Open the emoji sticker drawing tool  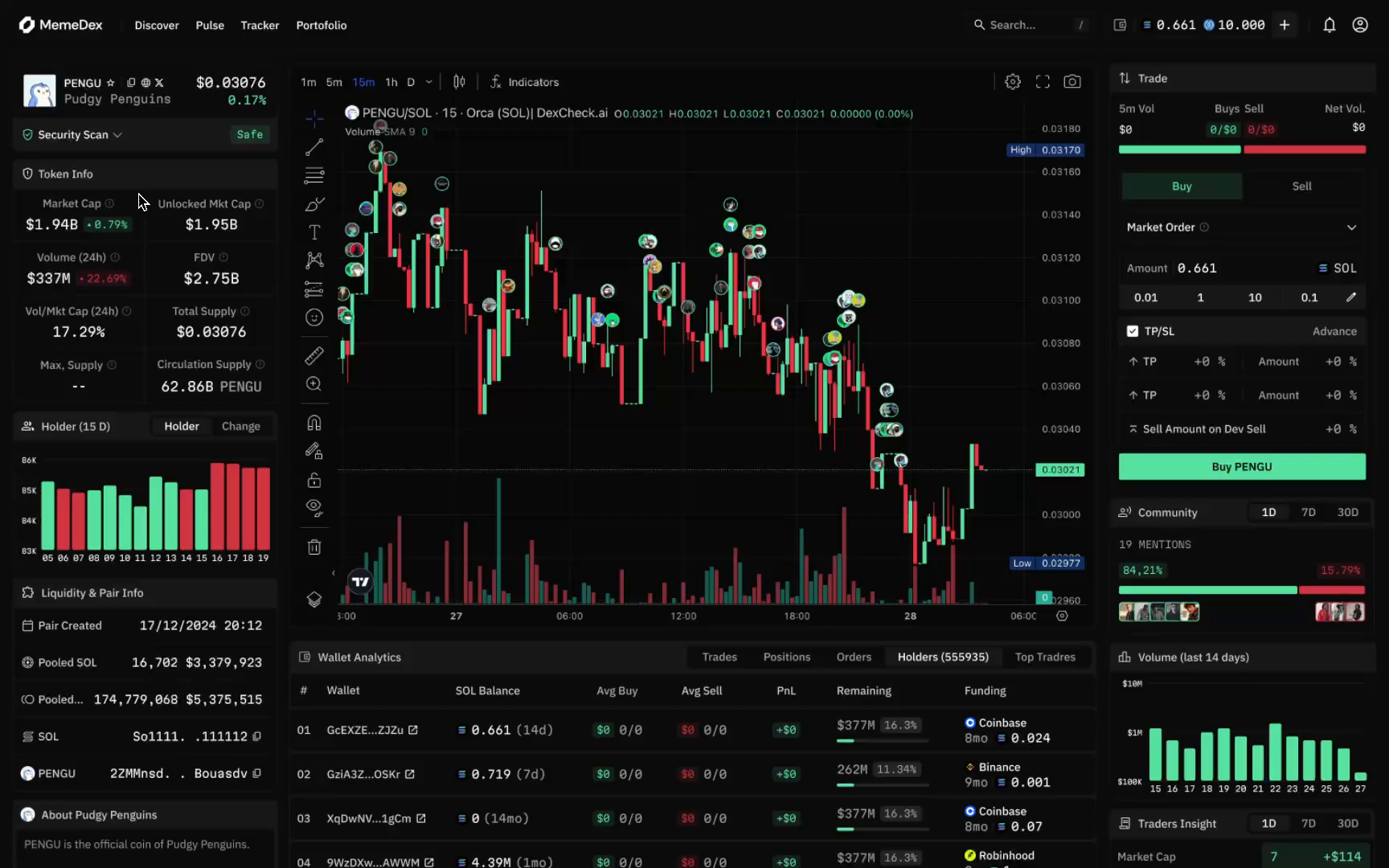pyautogui.click(x=313, y=317)
